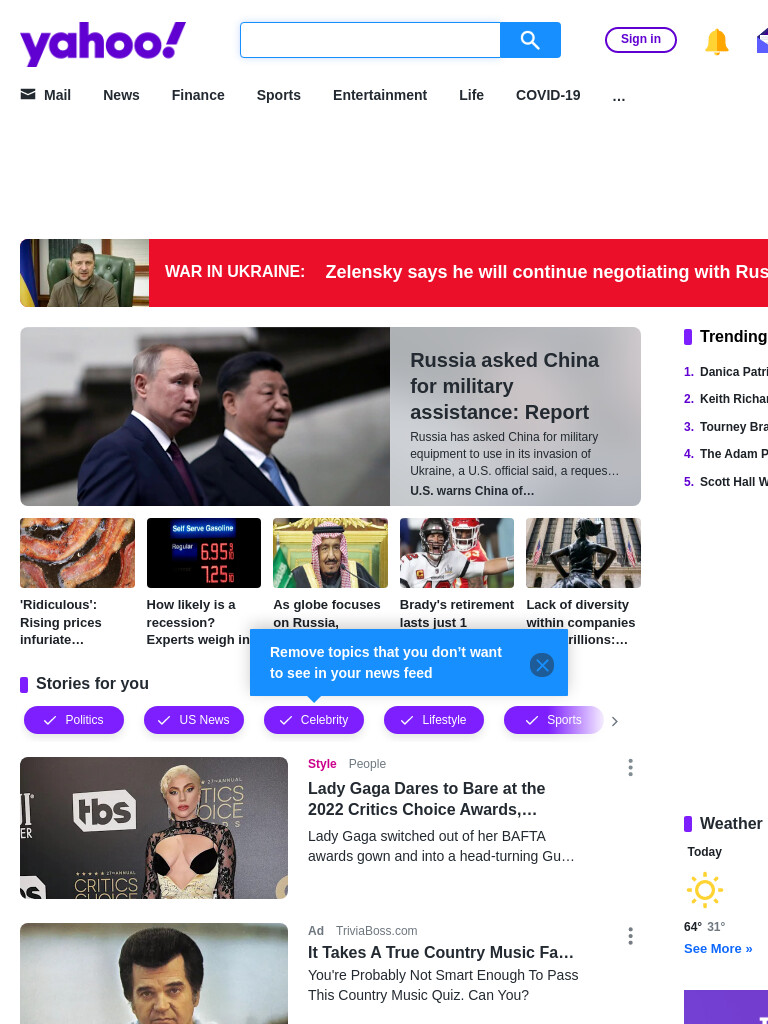Screen dimensions: 768x1024
Task: Click the Sign in button
Action: pyautogui.click(x=641, y=40)
